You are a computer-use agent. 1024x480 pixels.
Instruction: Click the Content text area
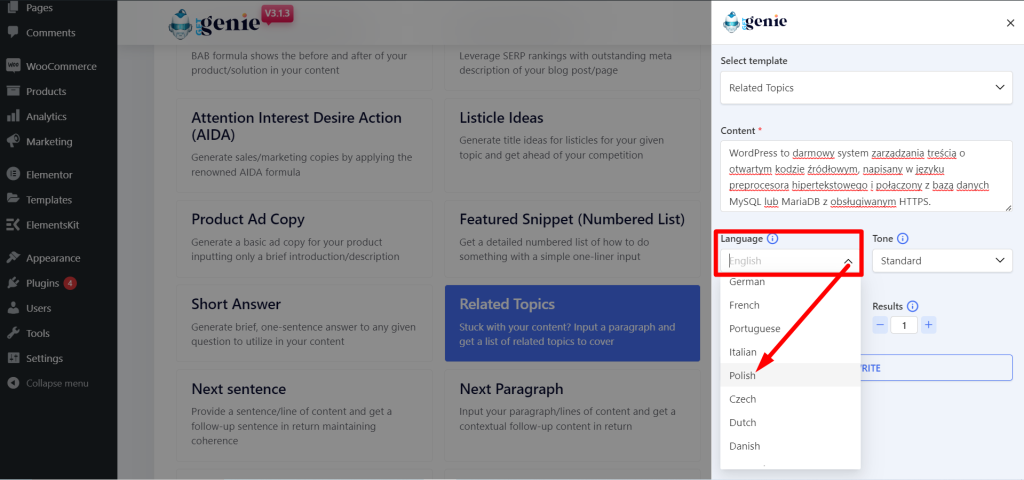point(866,176)
